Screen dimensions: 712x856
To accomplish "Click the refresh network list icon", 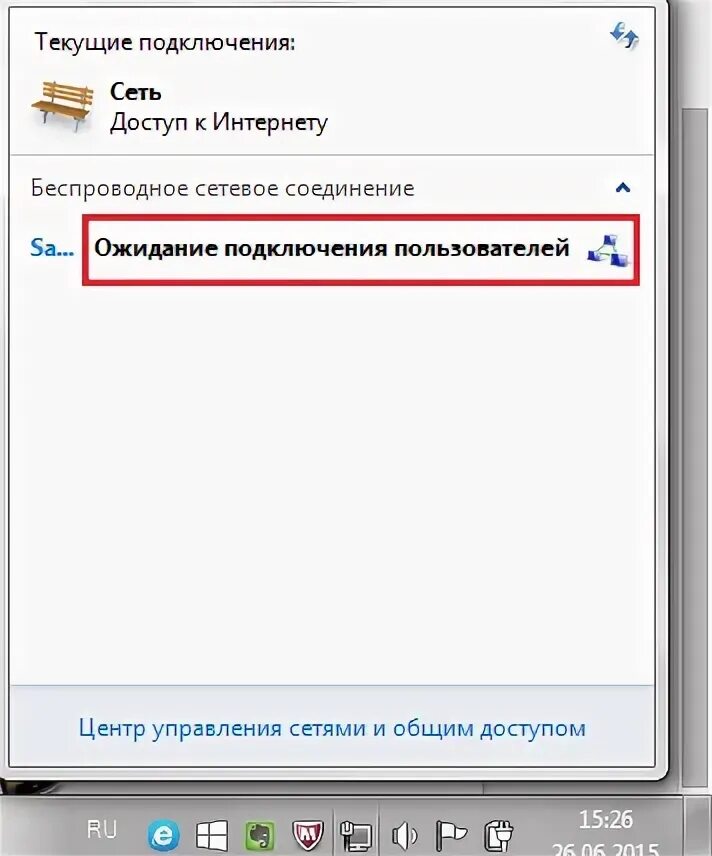I will pos(624,36).
